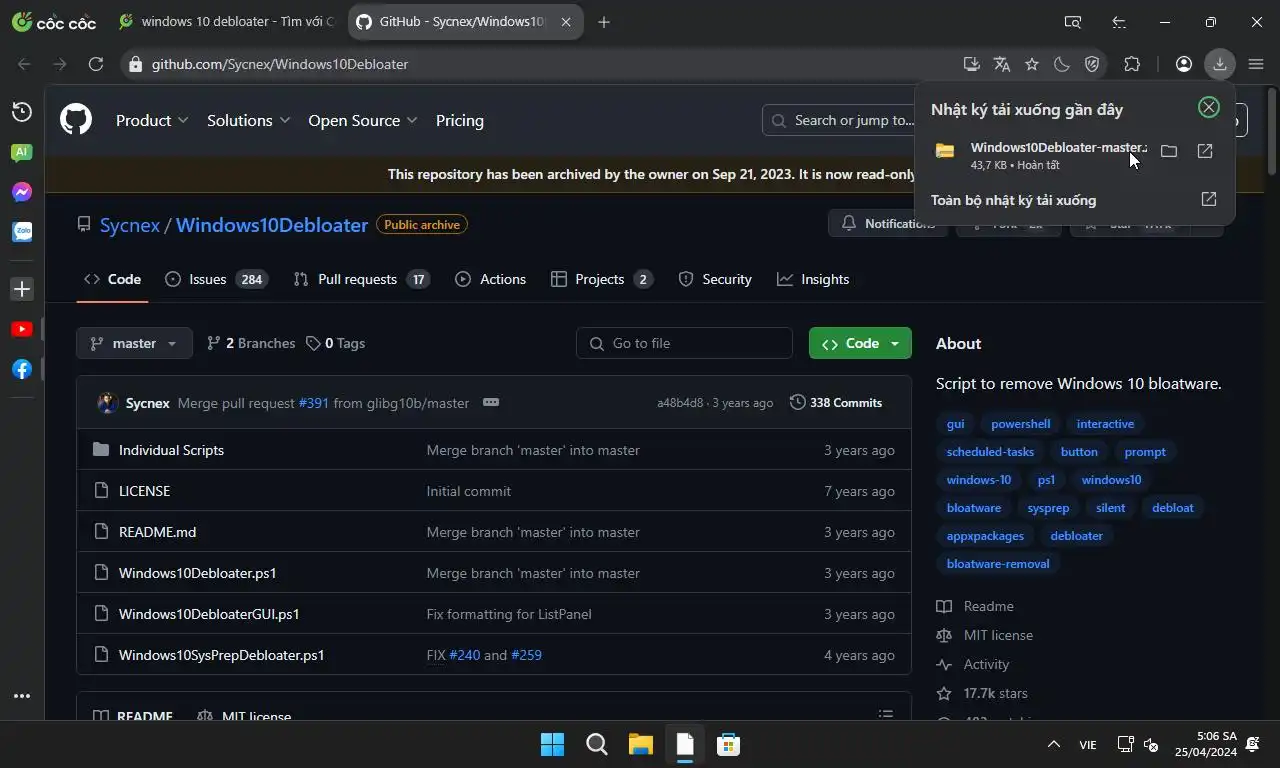Click the Go to file search field

(x=684, y=343)
